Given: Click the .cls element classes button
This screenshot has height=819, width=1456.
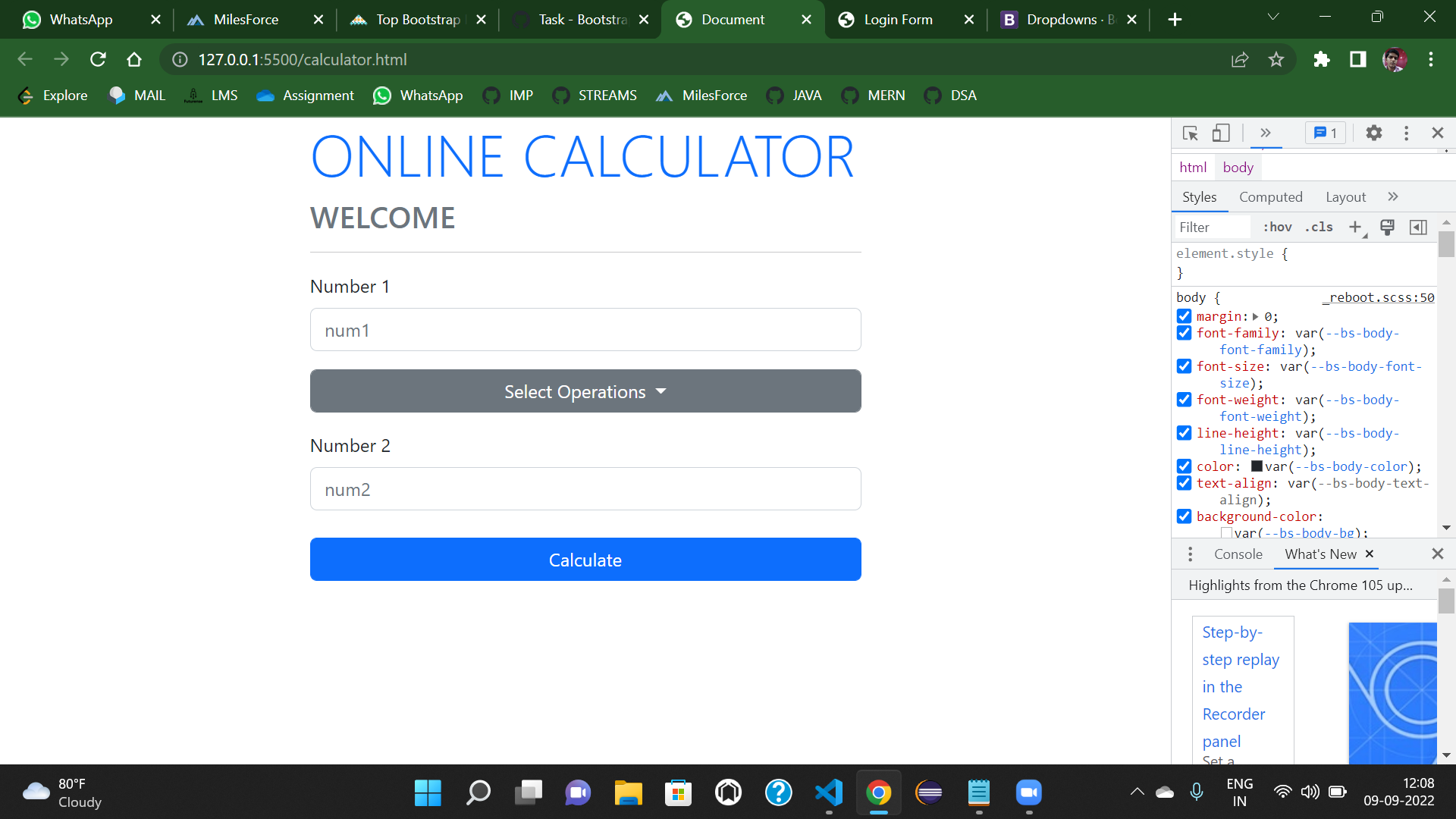Looking at the screenshot, I should [1319, 227].
